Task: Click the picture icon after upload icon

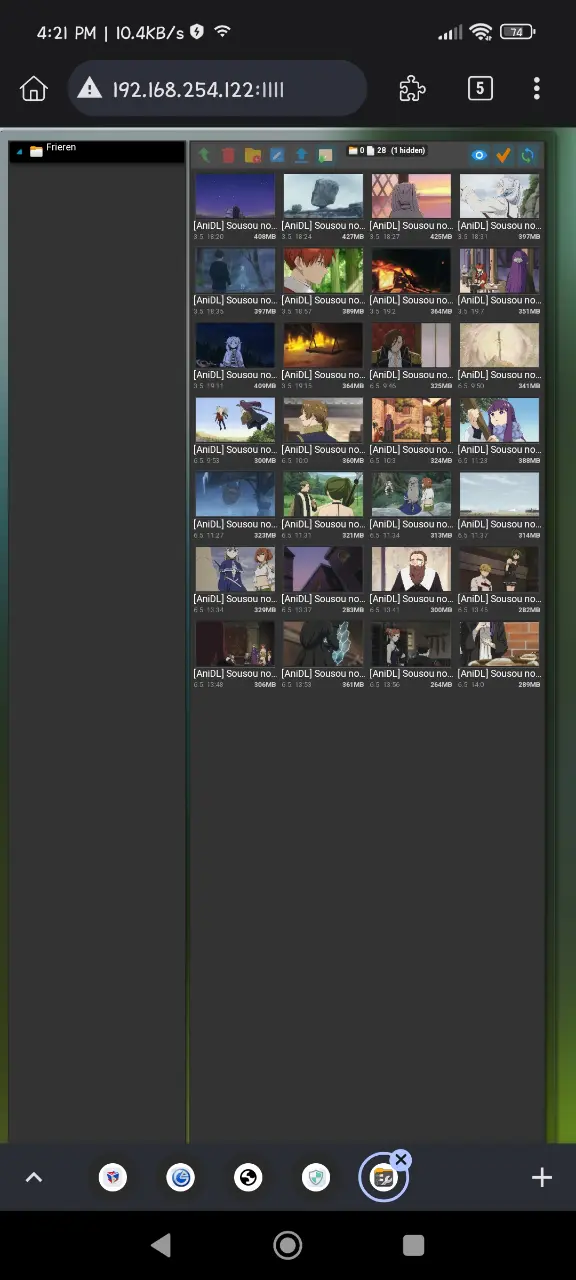Action: click(325, 155)
